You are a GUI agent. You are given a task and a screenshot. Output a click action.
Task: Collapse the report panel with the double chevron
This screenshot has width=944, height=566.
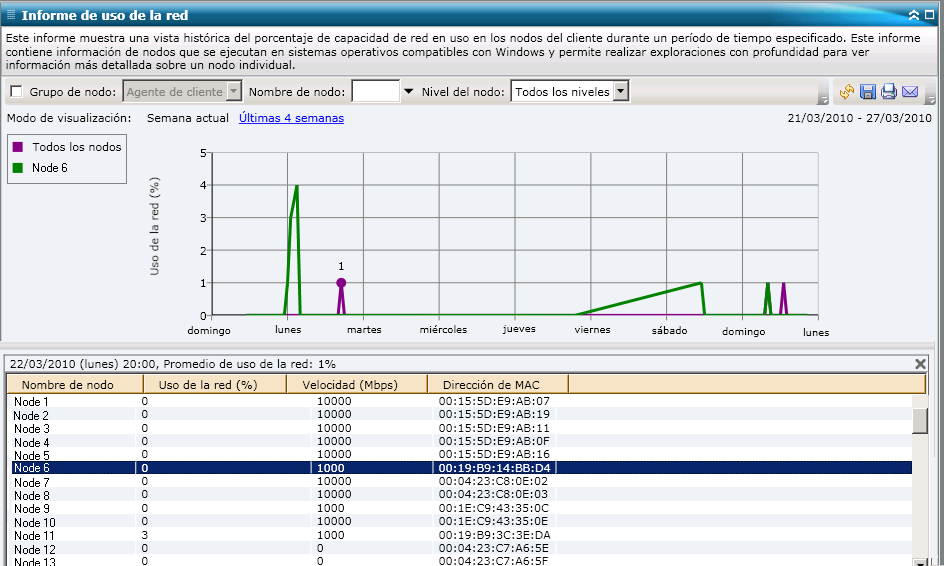pos(914,15)
